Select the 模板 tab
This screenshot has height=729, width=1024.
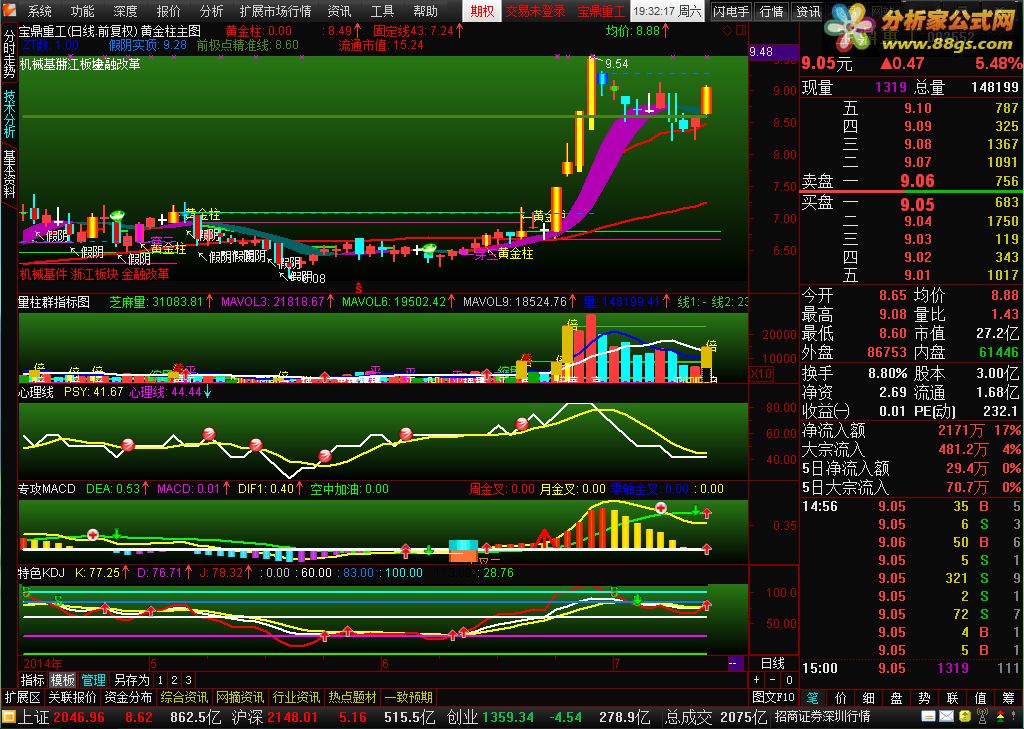tap(63, 680)
